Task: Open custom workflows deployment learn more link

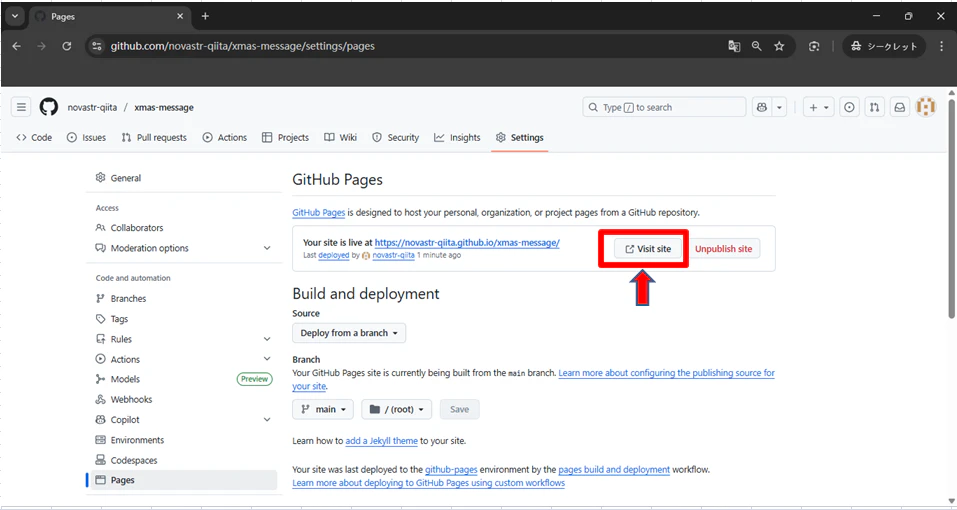Action: [428, 483]
